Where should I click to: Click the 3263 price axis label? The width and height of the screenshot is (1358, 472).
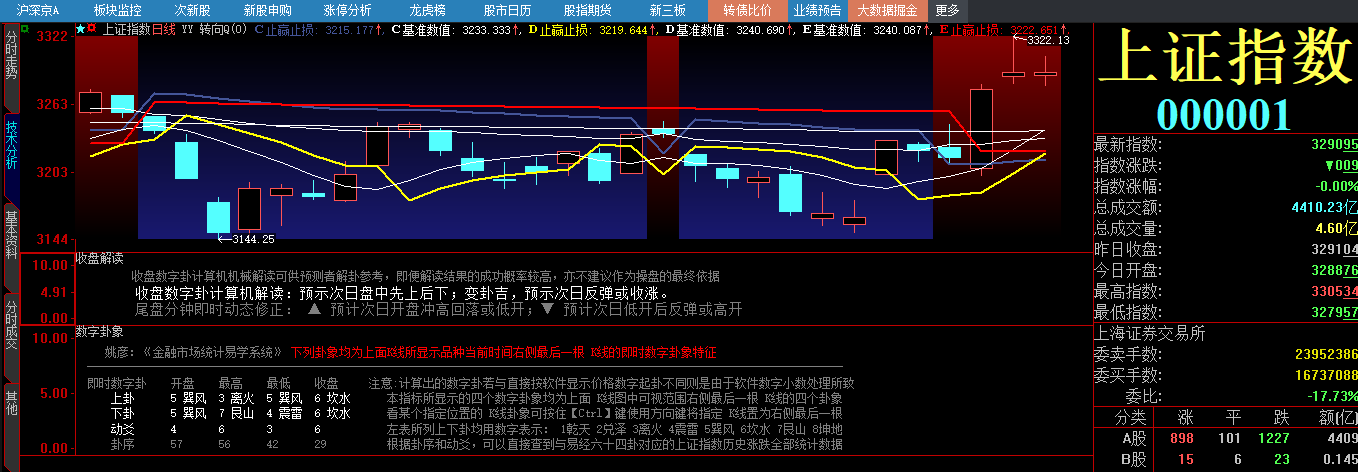(52, 104)
